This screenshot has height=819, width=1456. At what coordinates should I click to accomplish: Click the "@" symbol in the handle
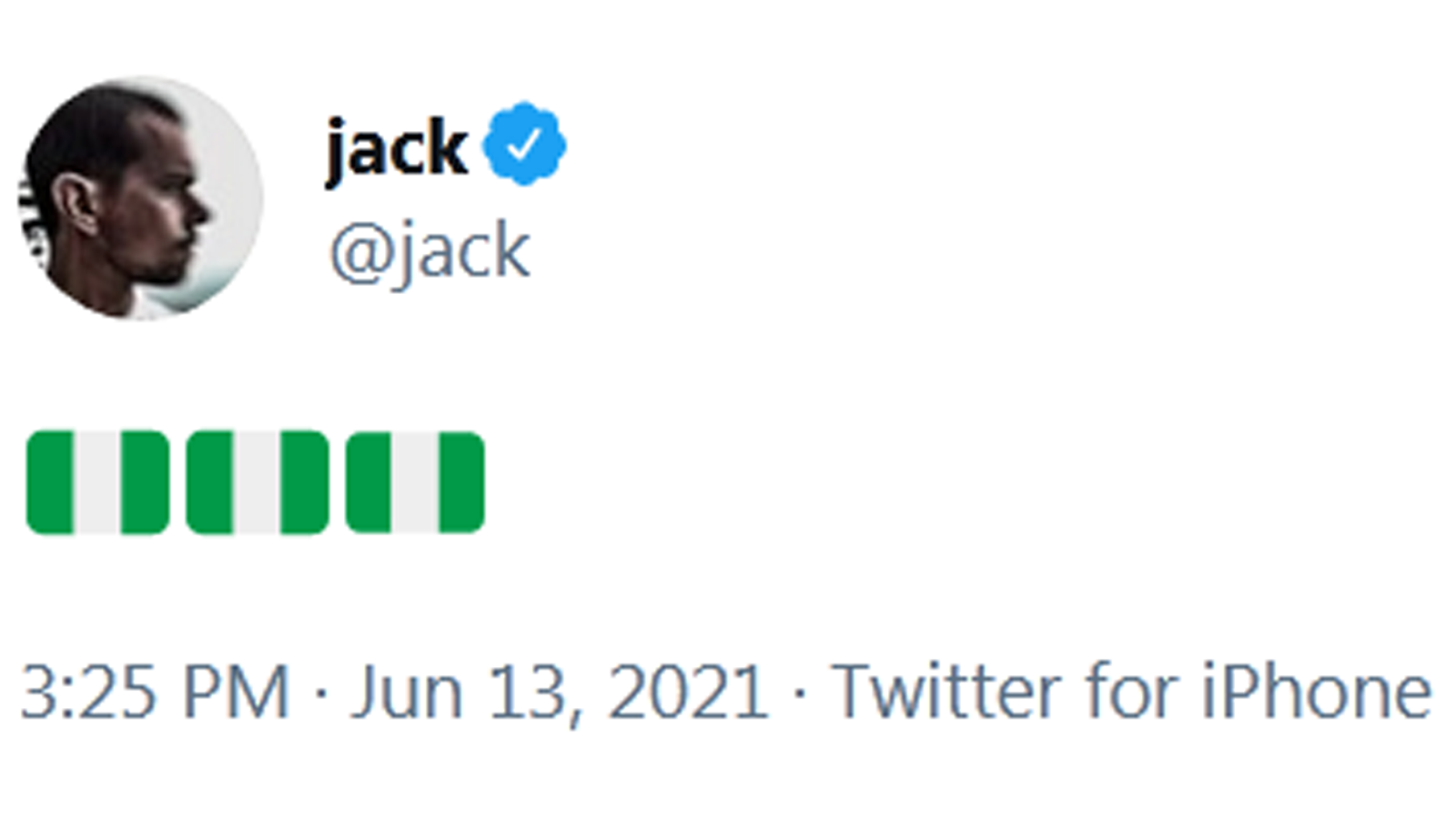click(x=359, y=253)
